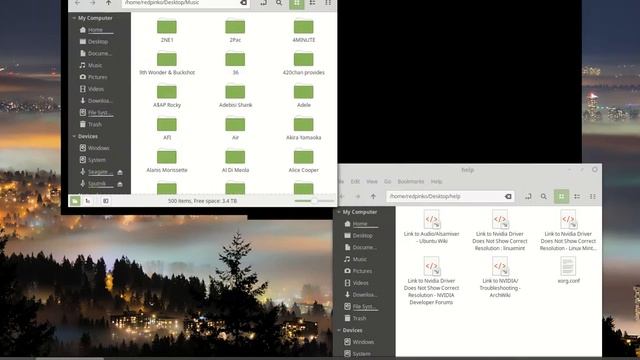Image resolution: width=640 pixels, height=360 pixels.
Task: Switch to list view in Music window
Action: tap(312, 3)
